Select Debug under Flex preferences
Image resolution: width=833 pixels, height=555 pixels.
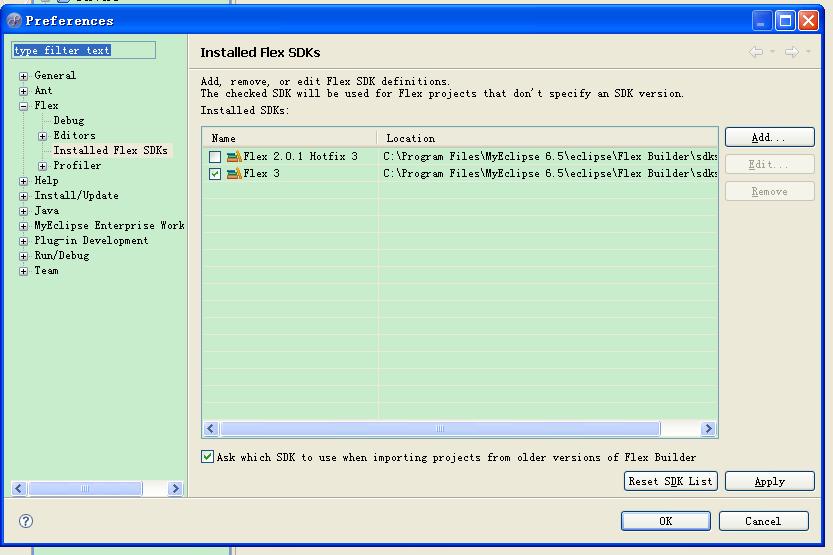69,121
